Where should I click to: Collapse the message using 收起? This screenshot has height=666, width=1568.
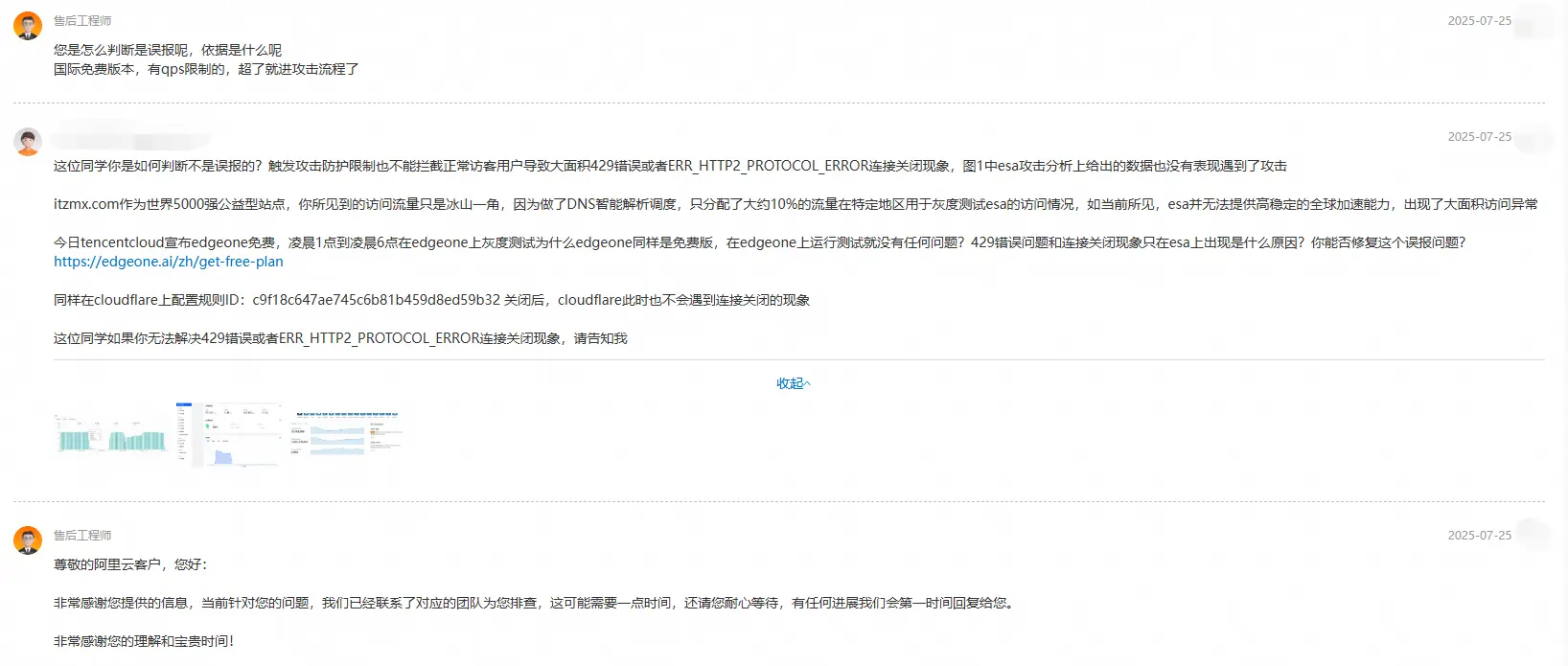click(x=794, y=383)
